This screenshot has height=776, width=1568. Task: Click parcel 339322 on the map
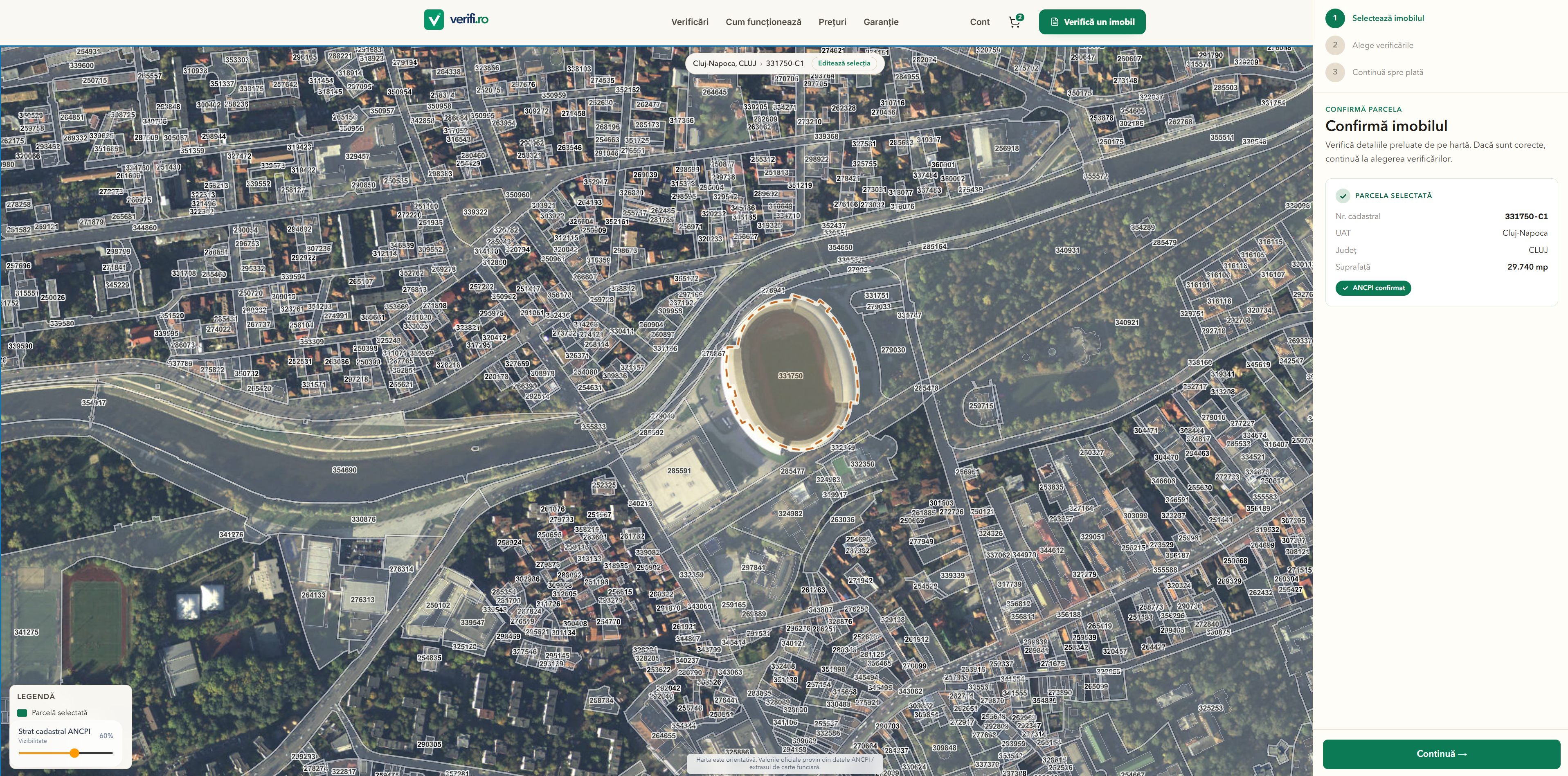click(x=475, y=212)
